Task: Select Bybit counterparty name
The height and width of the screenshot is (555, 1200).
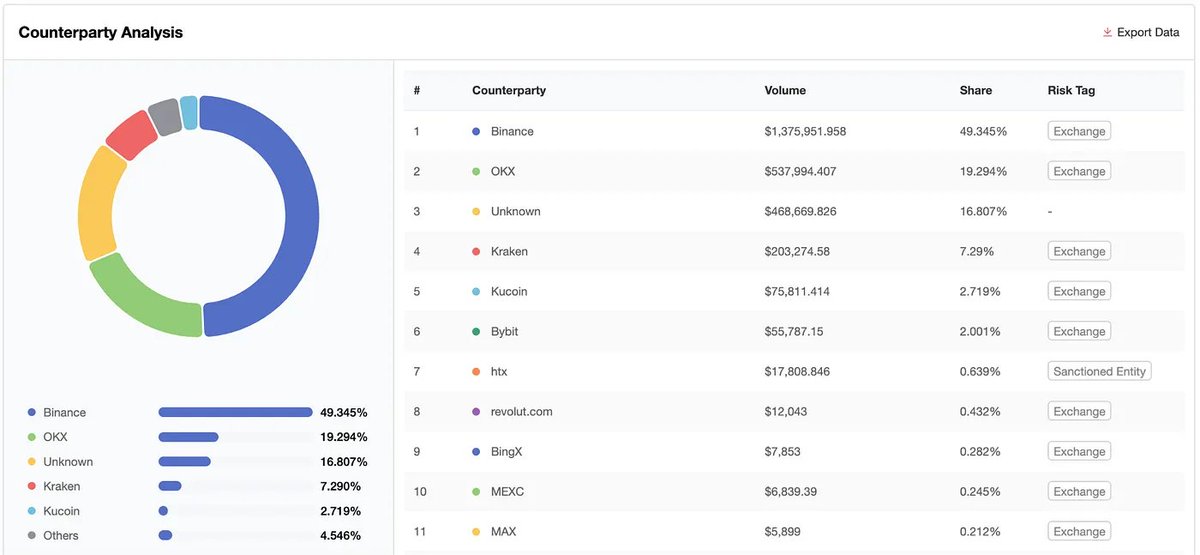Action: coord(504,331)
